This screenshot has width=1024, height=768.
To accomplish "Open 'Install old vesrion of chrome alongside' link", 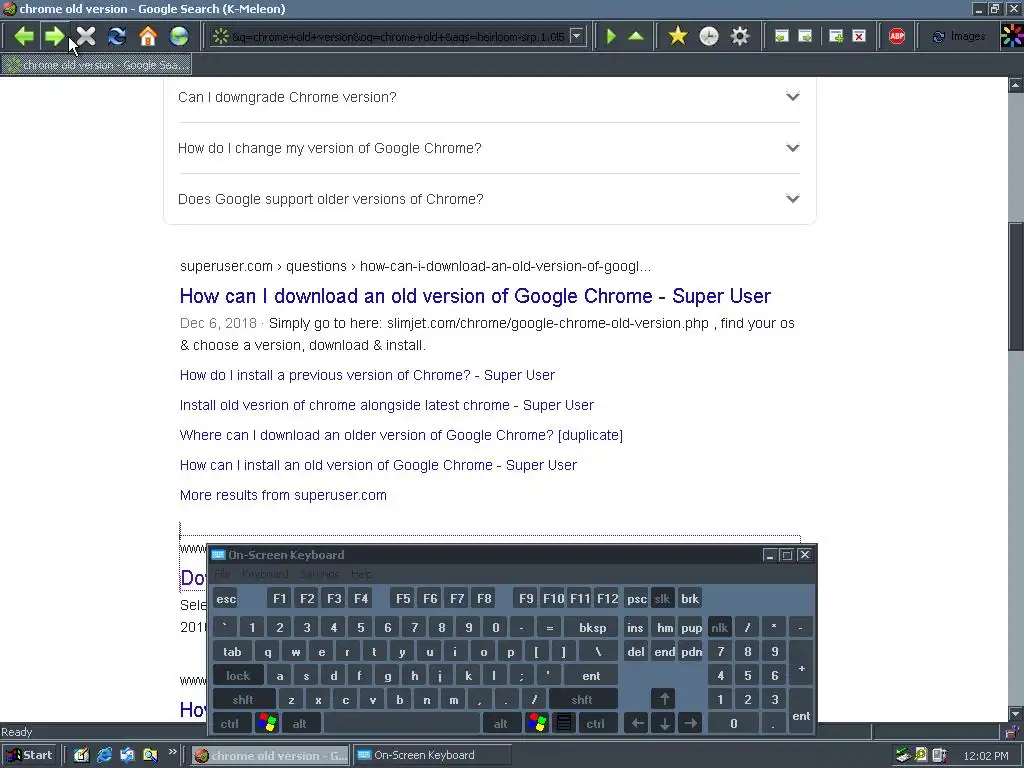I will [x=387, y=405].
